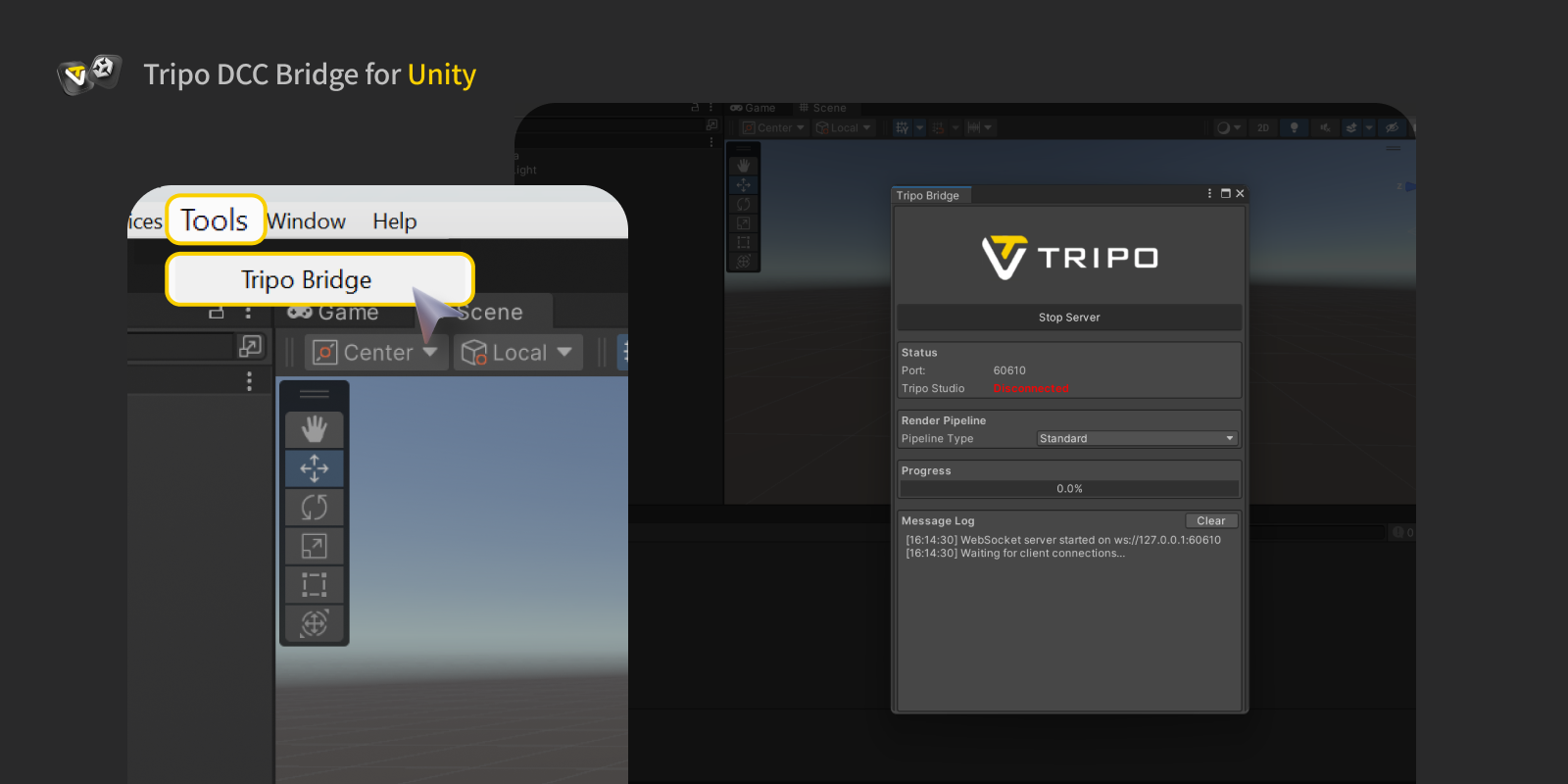
Task: Toggle 2D view in the scene toolbar
Action: [1263, 127]
